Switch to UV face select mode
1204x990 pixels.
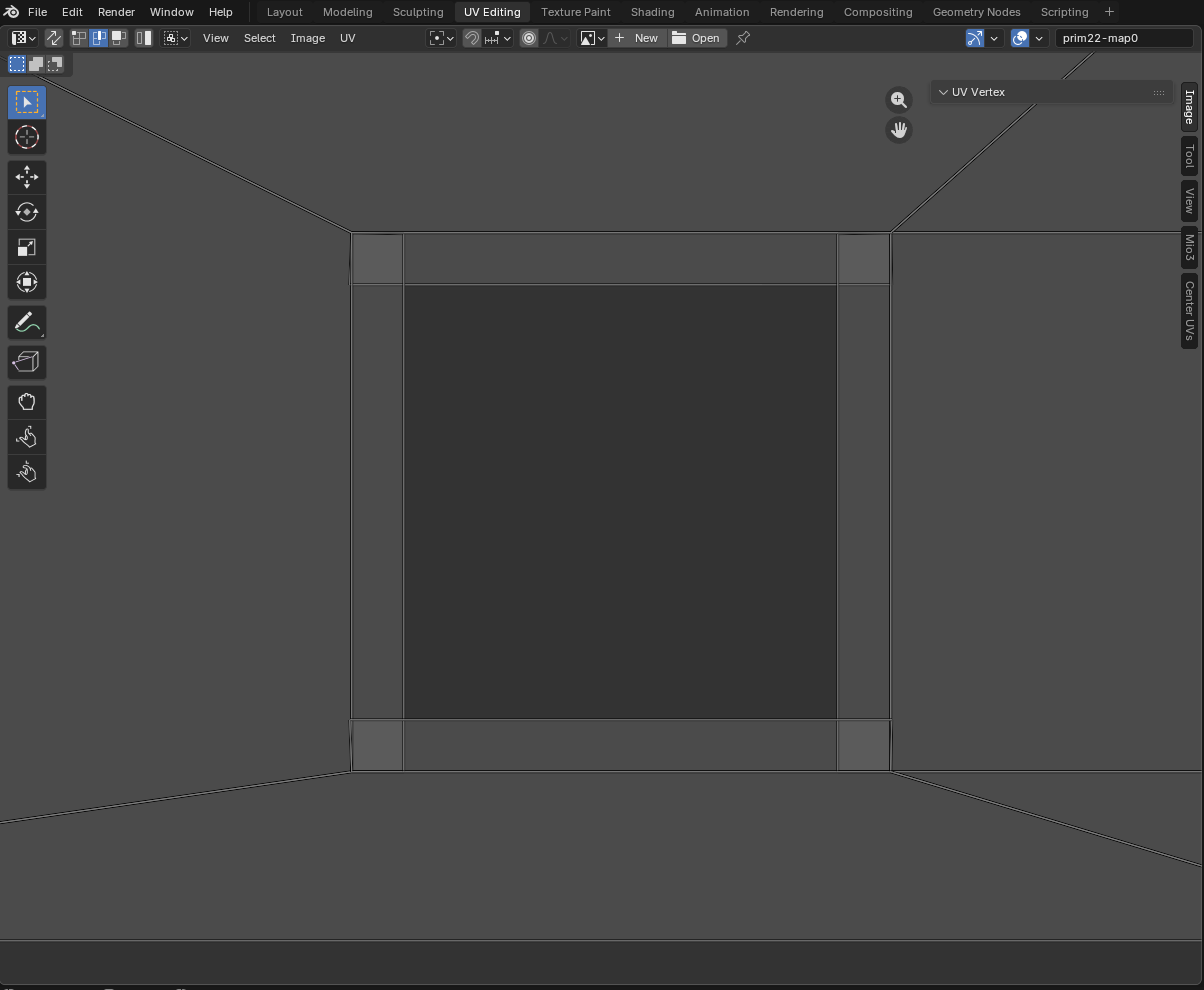(x=118, y=38)
